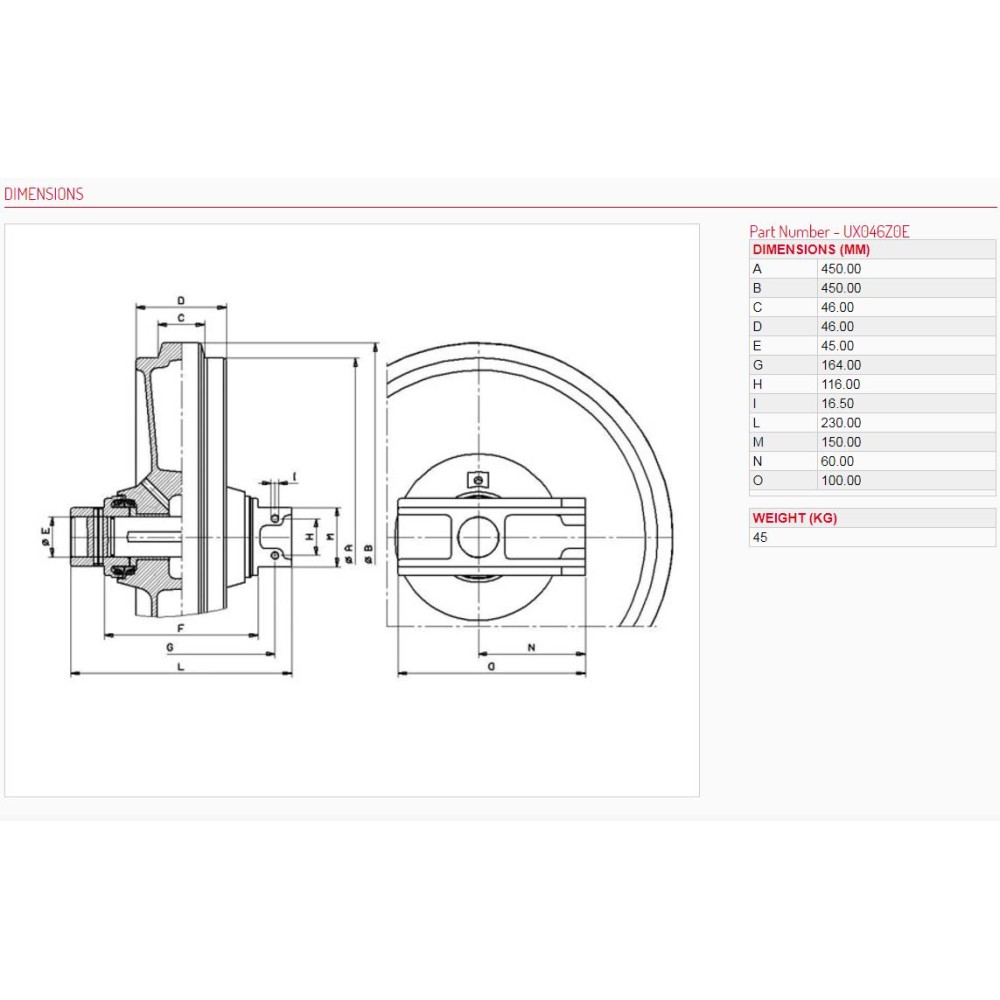
Task: Click the center hub circle in the side view
Action: point(479,537)
